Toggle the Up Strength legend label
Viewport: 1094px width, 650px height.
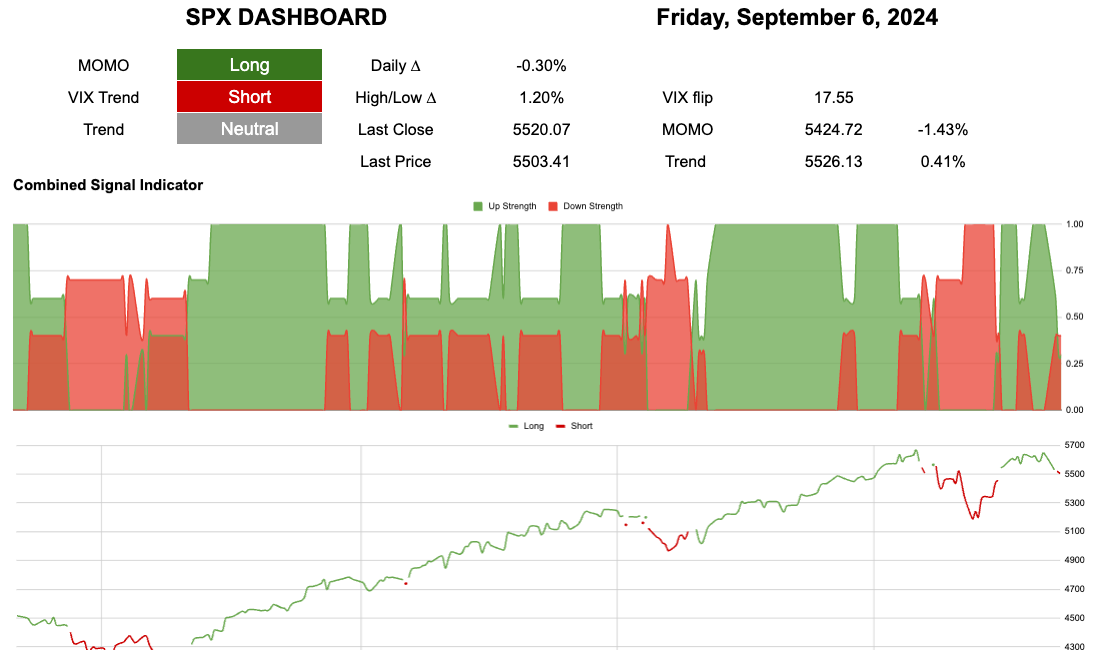tap(512, 206)
